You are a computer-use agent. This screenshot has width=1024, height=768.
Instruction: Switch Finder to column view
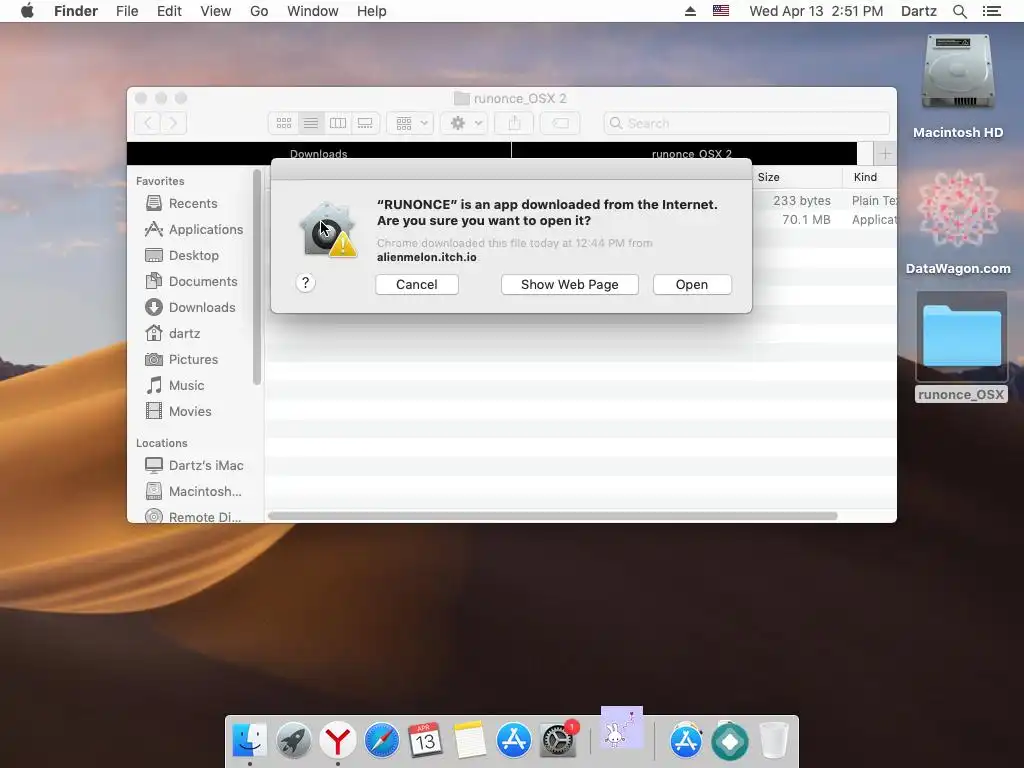pyautogui.click(x=338, y=123)
